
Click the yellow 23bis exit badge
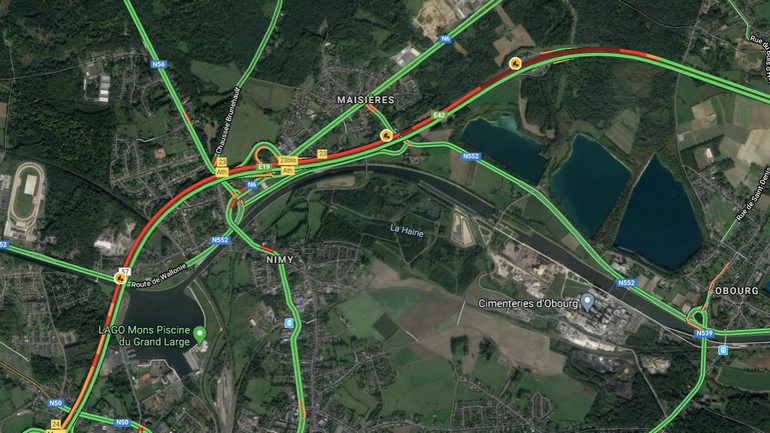pos(288,161)
